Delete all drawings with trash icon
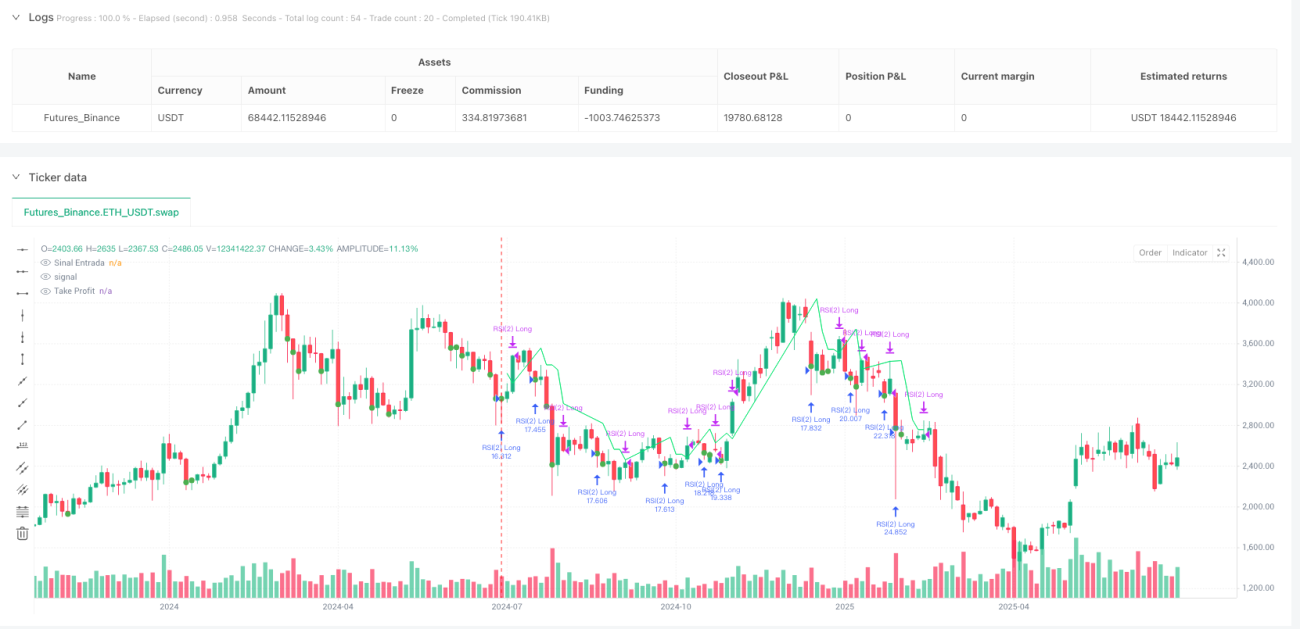Image resolution: width=1300 pixels, height=629 pixels. click(x=22, y=534)
